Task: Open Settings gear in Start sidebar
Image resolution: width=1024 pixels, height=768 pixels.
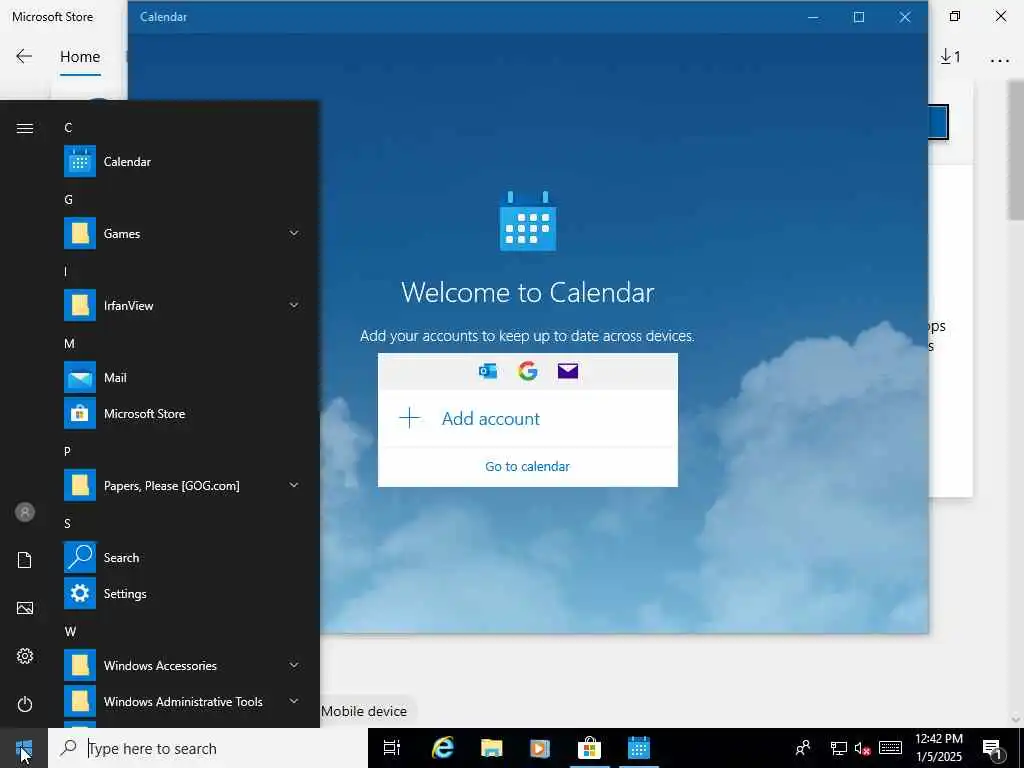Action: tap(25, 656)
